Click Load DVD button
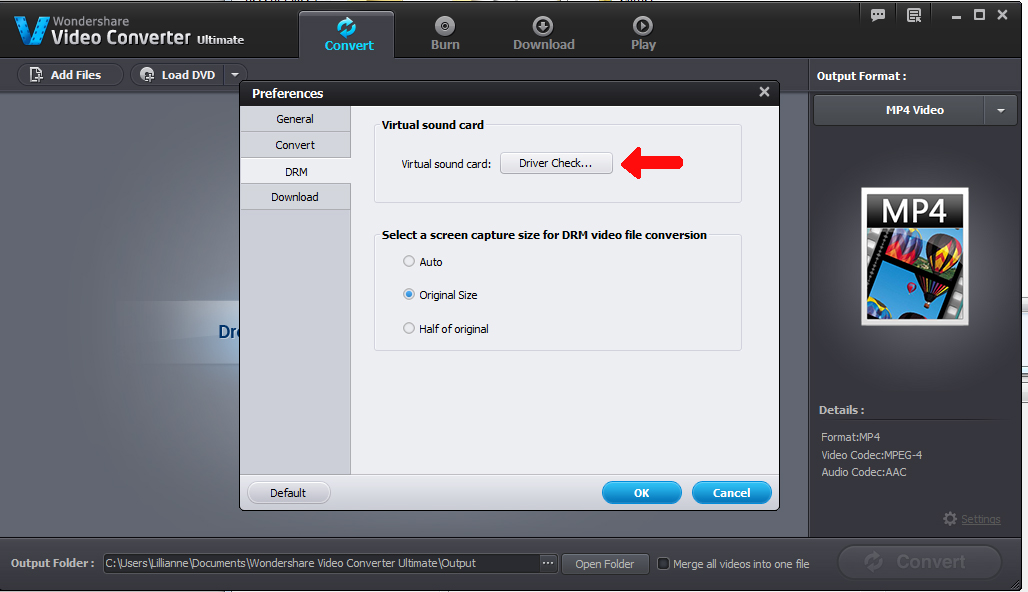This screenshot has height=592, width=1028. click(178, 75)
